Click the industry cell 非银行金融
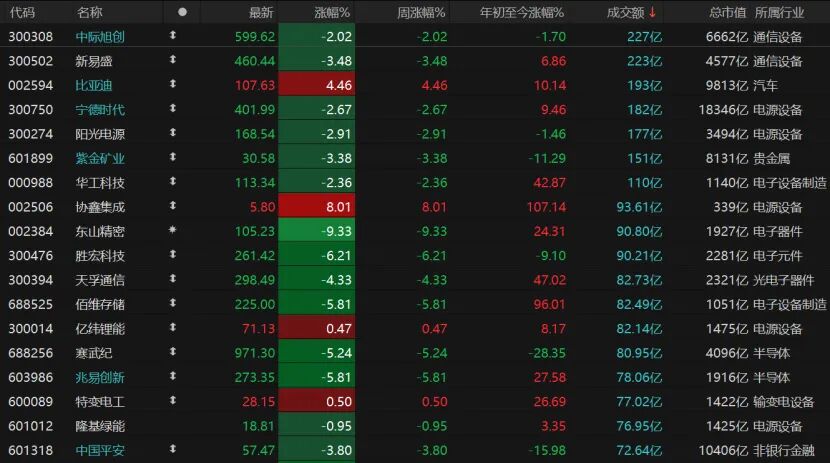 pyautogui.click(x=784, y=450)
